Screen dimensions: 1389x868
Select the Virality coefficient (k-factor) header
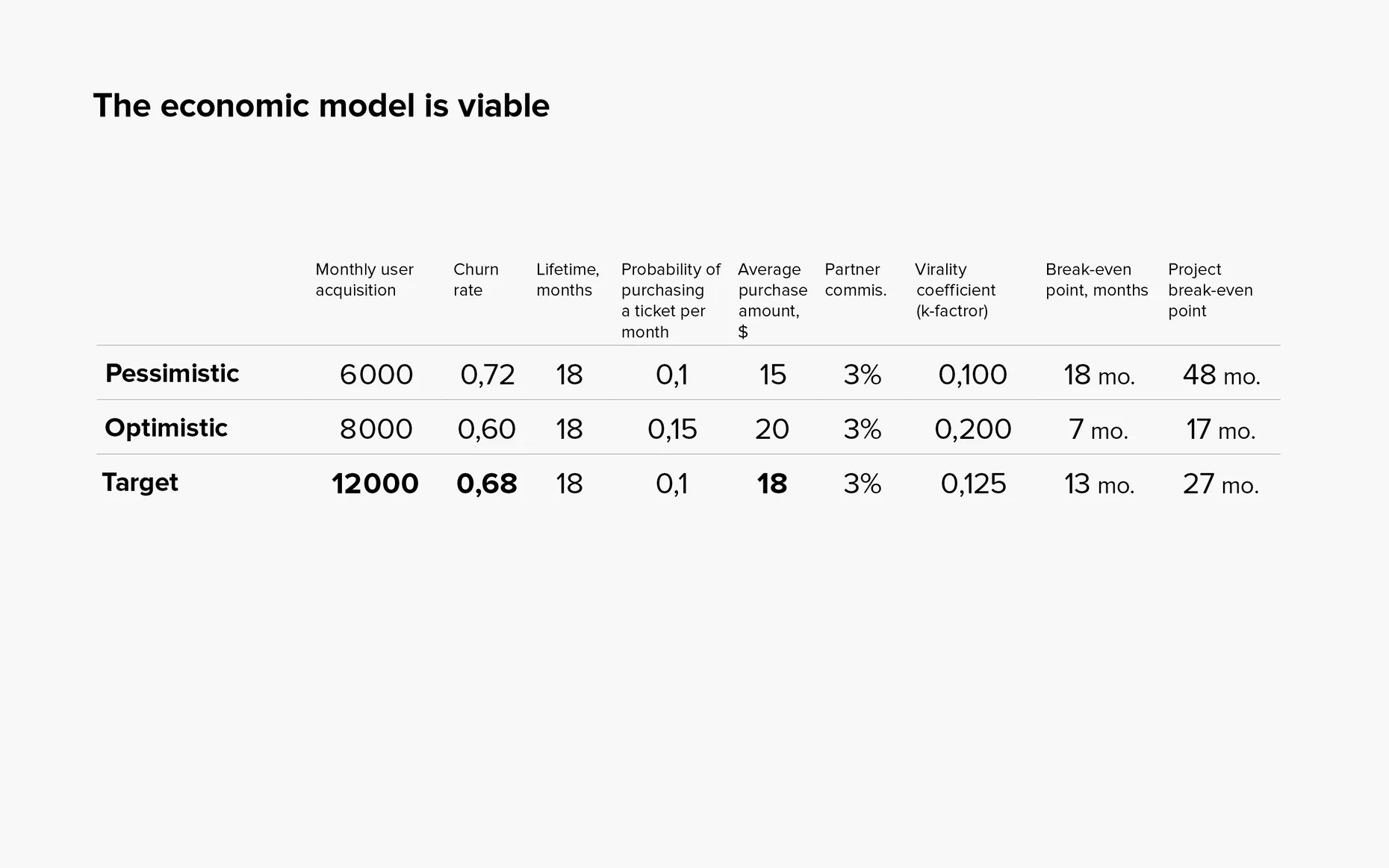tap(955, 290)
